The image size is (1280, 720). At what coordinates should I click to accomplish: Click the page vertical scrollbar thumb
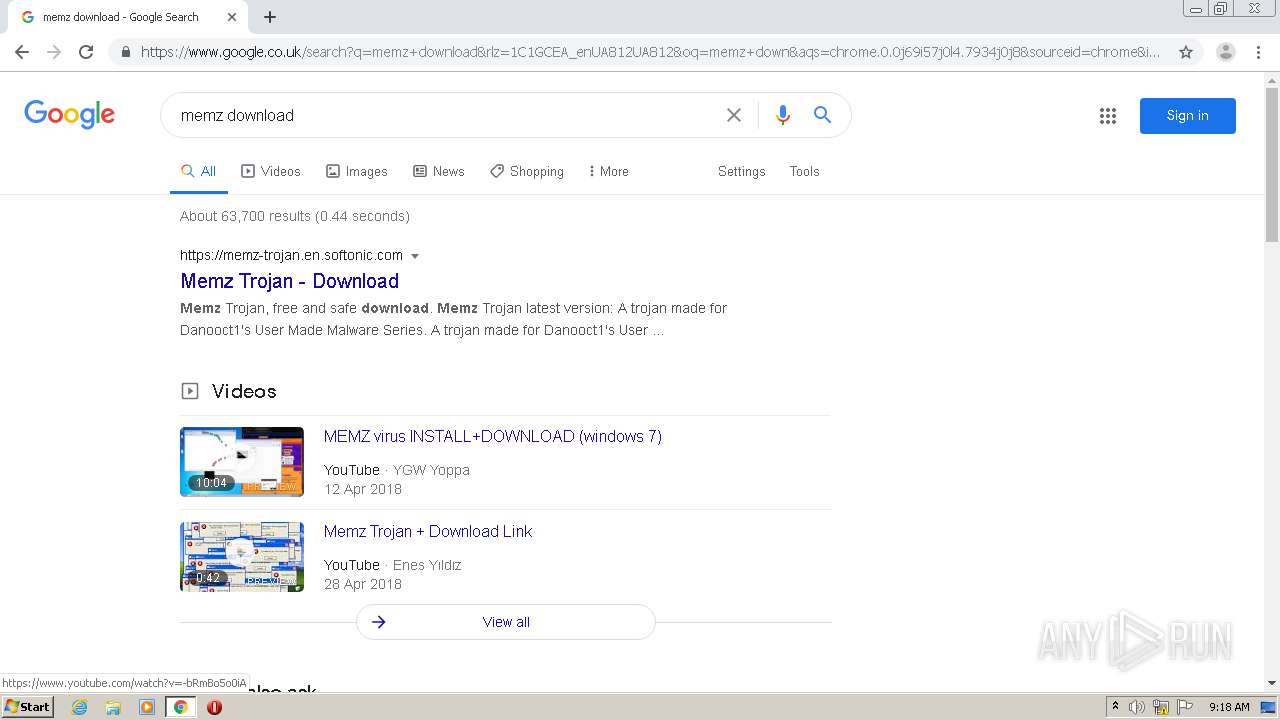1272,165
